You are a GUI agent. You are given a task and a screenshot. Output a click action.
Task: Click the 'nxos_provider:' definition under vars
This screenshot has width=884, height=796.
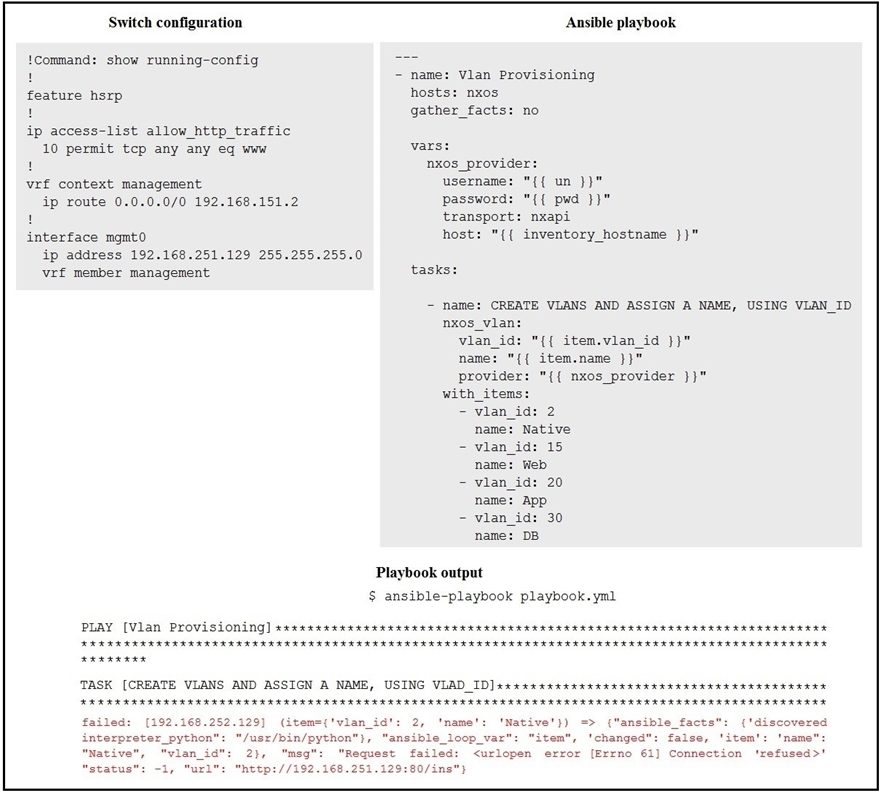pos(483,163)
